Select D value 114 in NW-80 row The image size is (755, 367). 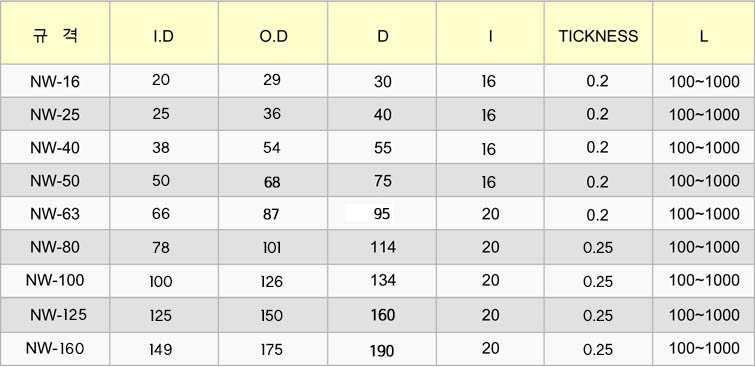click(383, 247)
